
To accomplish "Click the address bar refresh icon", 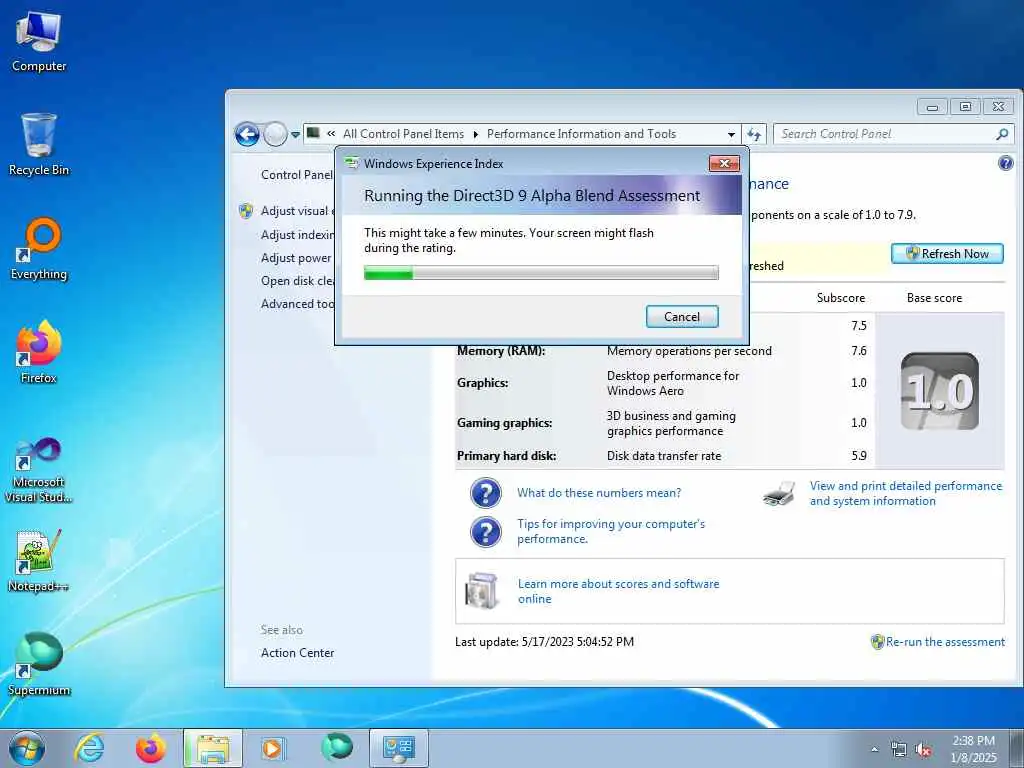I will (x=754, y=135).
